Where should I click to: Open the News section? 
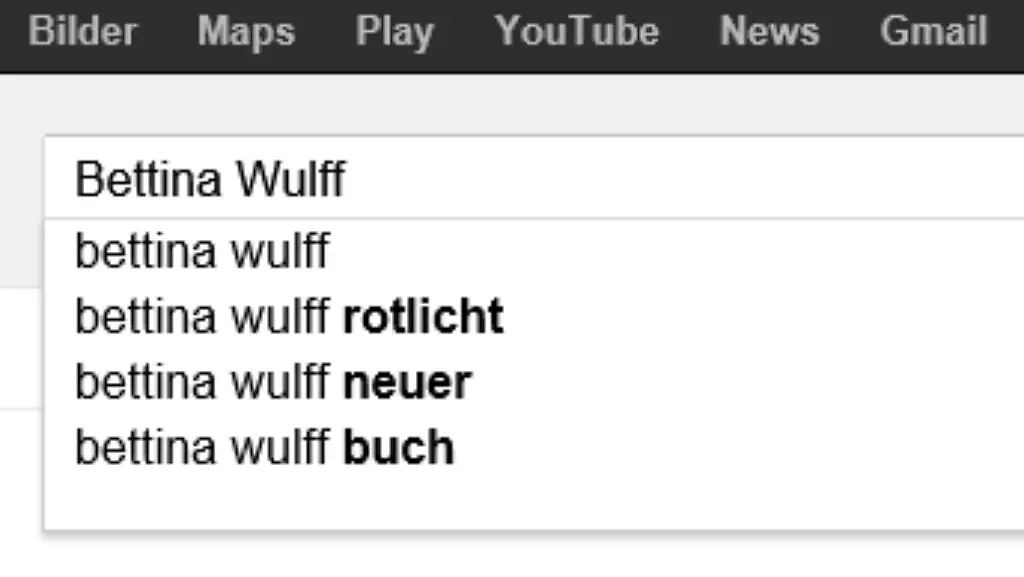(x=770, y=31)
